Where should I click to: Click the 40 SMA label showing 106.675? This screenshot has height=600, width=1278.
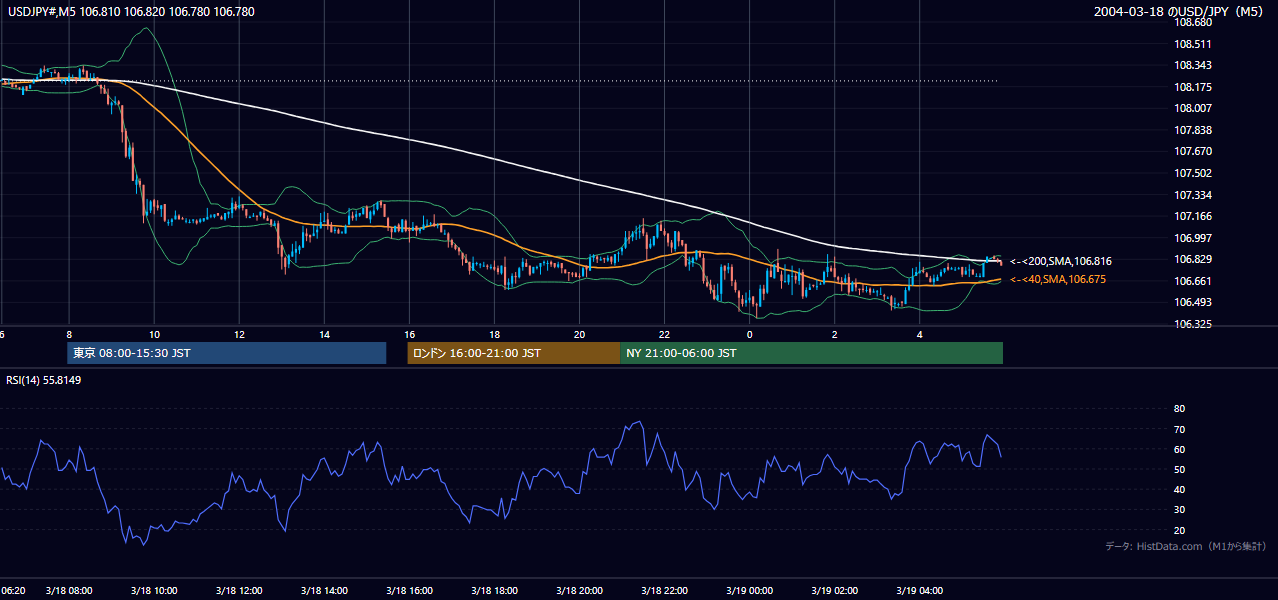pyautogui.click(x=1058, y=280)
